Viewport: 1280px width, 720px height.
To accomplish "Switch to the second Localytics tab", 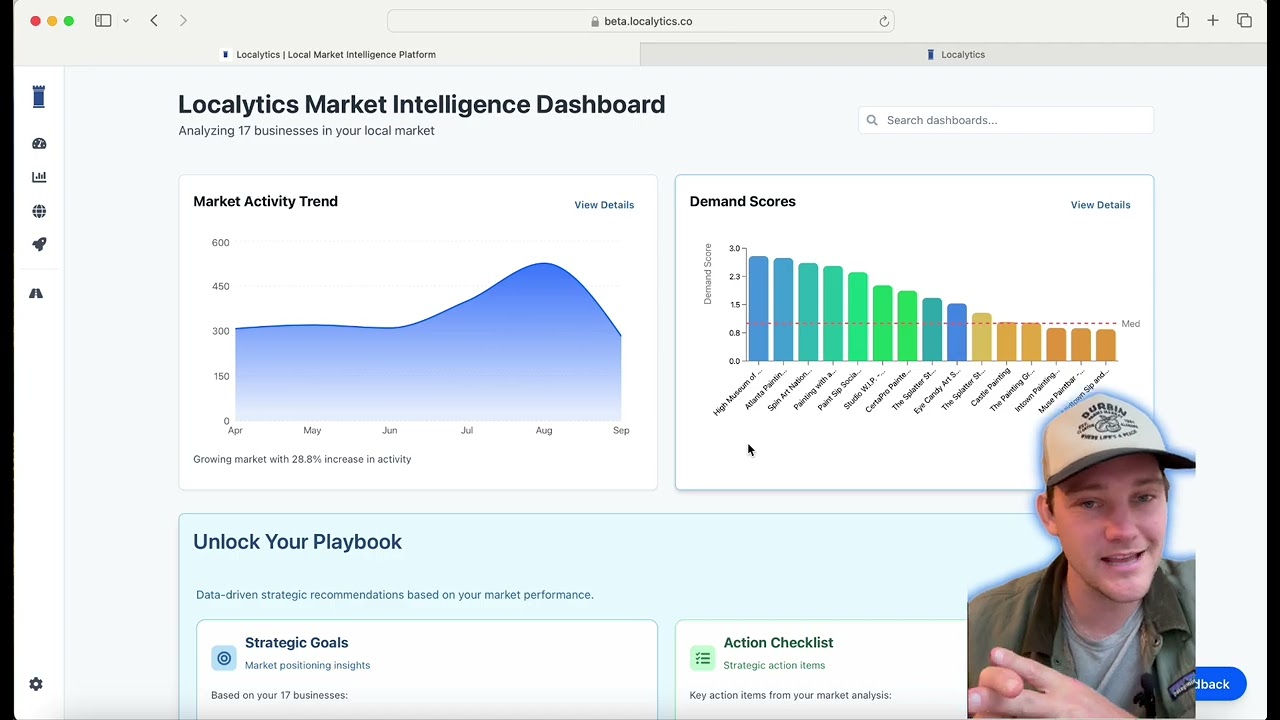I will coord(956,55).
